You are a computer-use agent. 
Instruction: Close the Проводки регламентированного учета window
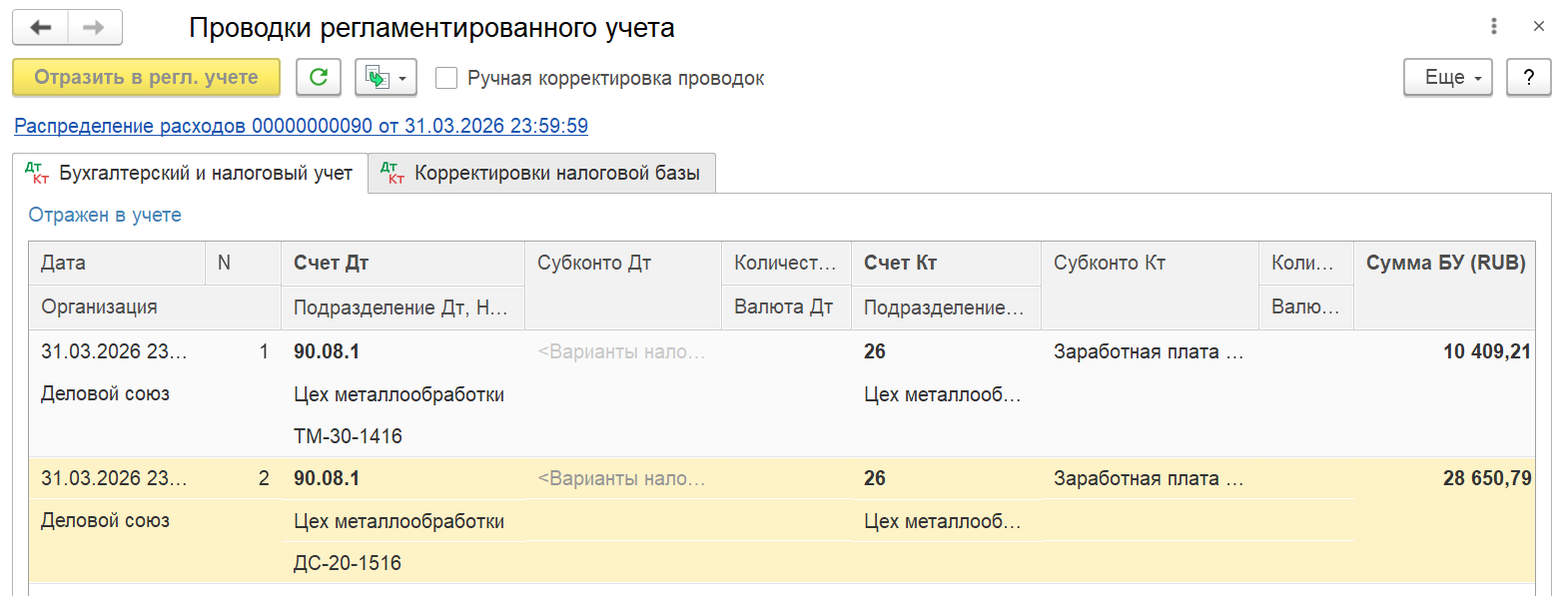coord(1539,26)
